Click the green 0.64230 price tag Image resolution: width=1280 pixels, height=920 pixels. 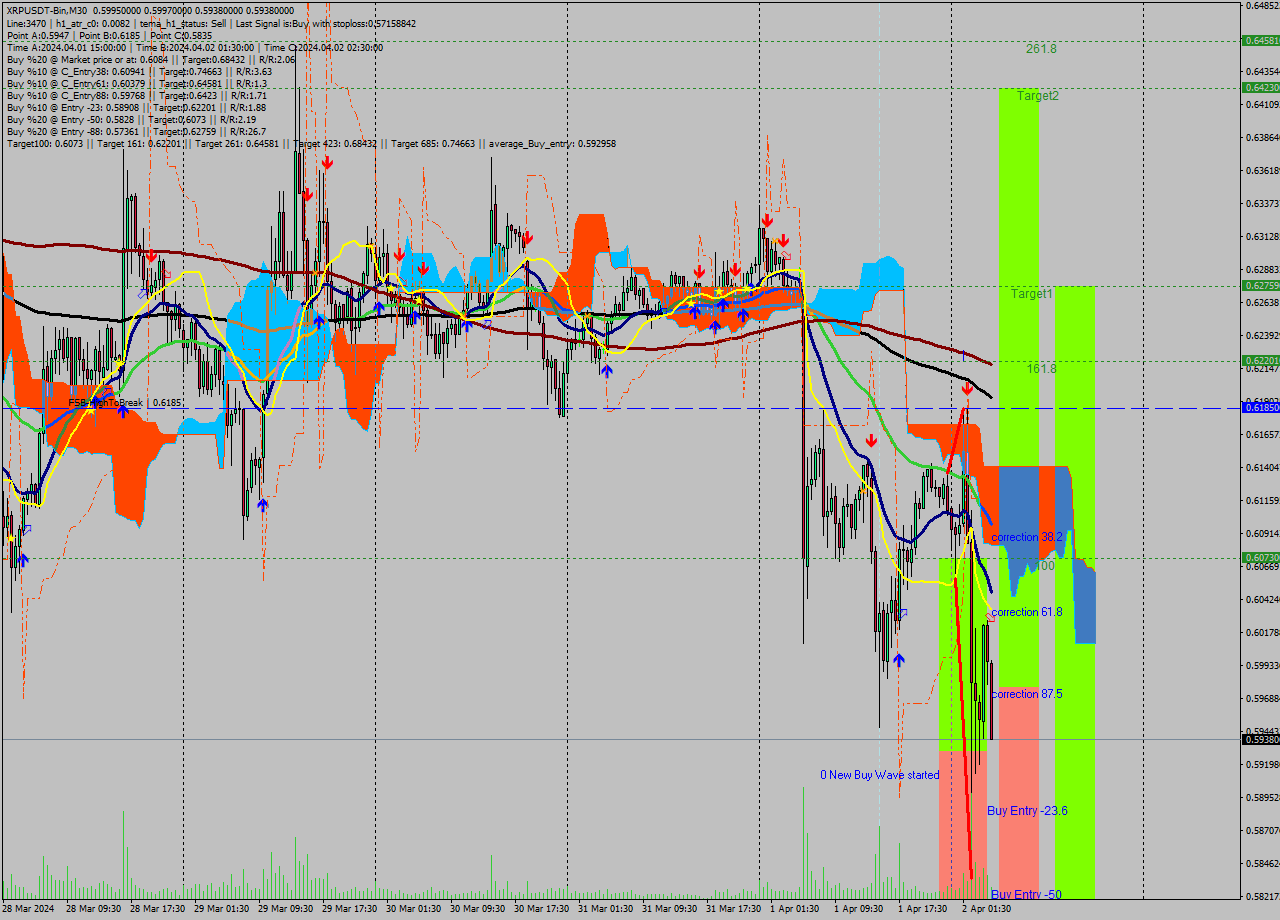click(1260, 87)
